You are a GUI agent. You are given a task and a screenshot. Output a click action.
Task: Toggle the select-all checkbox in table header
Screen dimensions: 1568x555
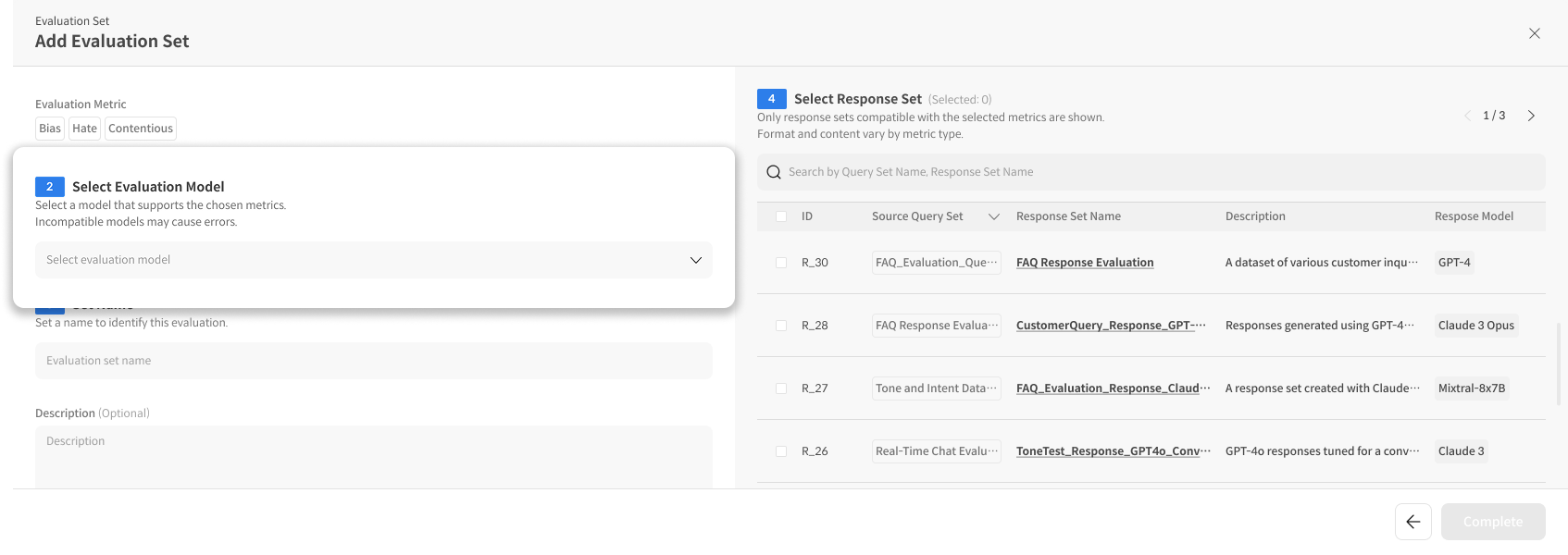pyautogui.click(x=781, y=216)
